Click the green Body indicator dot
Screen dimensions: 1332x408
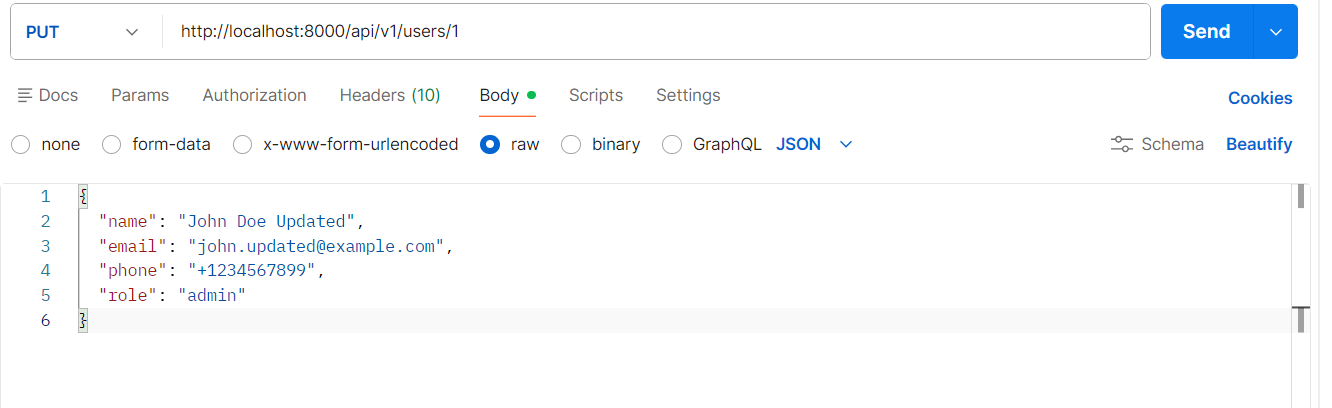[531, 95]
